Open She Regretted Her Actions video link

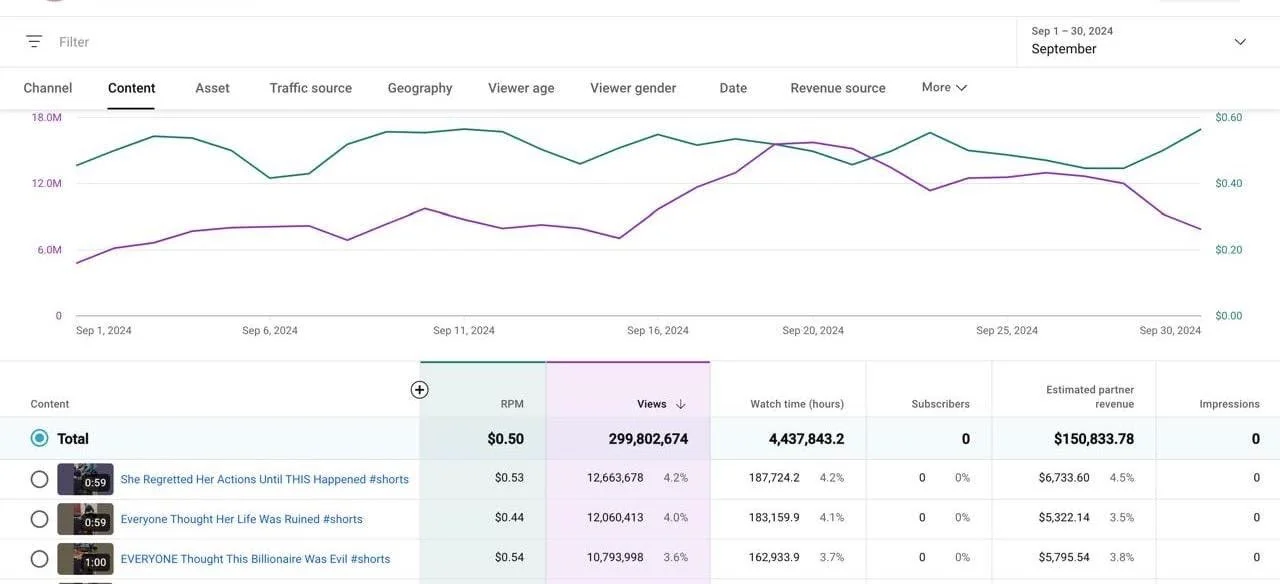coord(265,479)
